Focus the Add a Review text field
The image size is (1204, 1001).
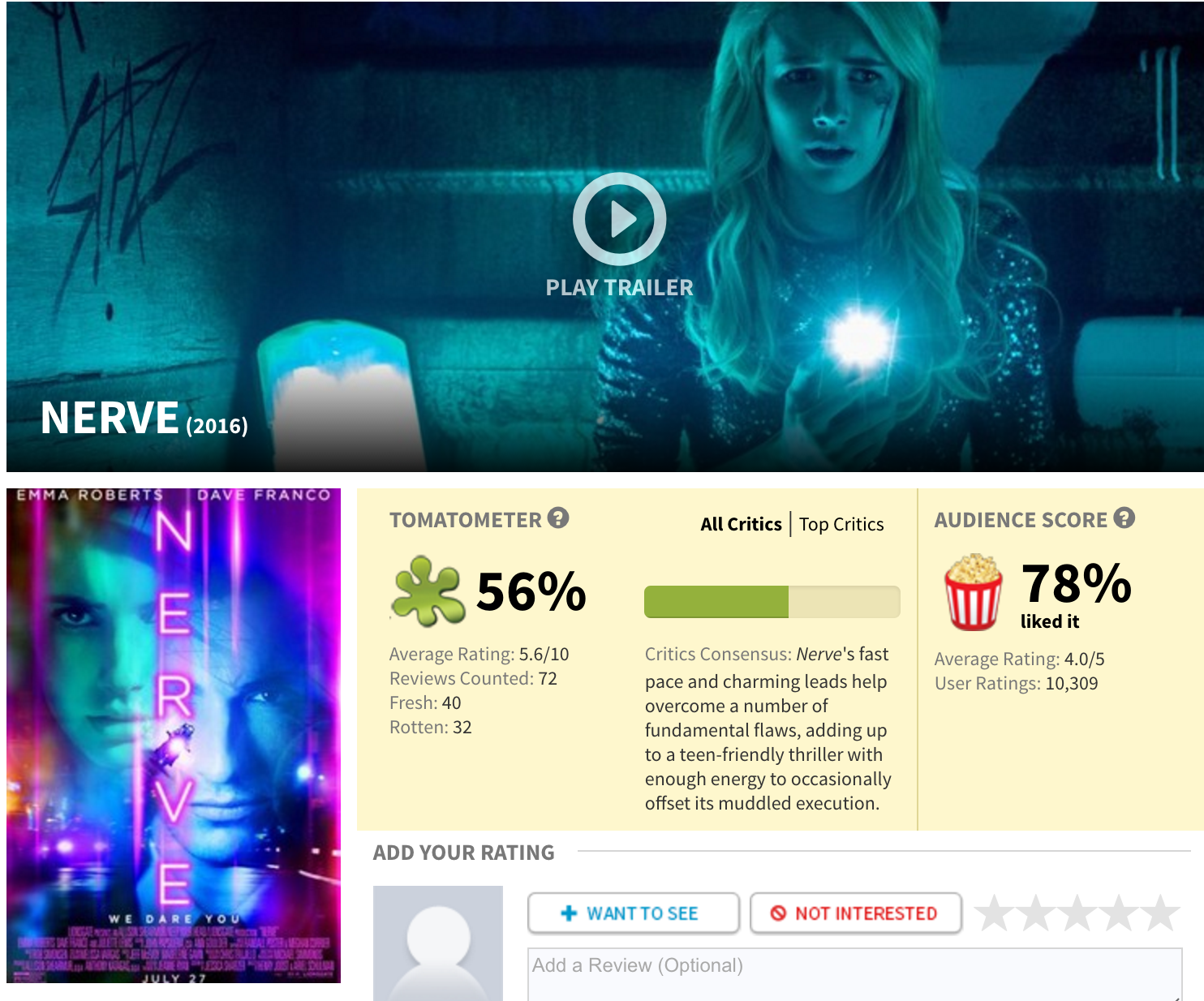point(854,974)
